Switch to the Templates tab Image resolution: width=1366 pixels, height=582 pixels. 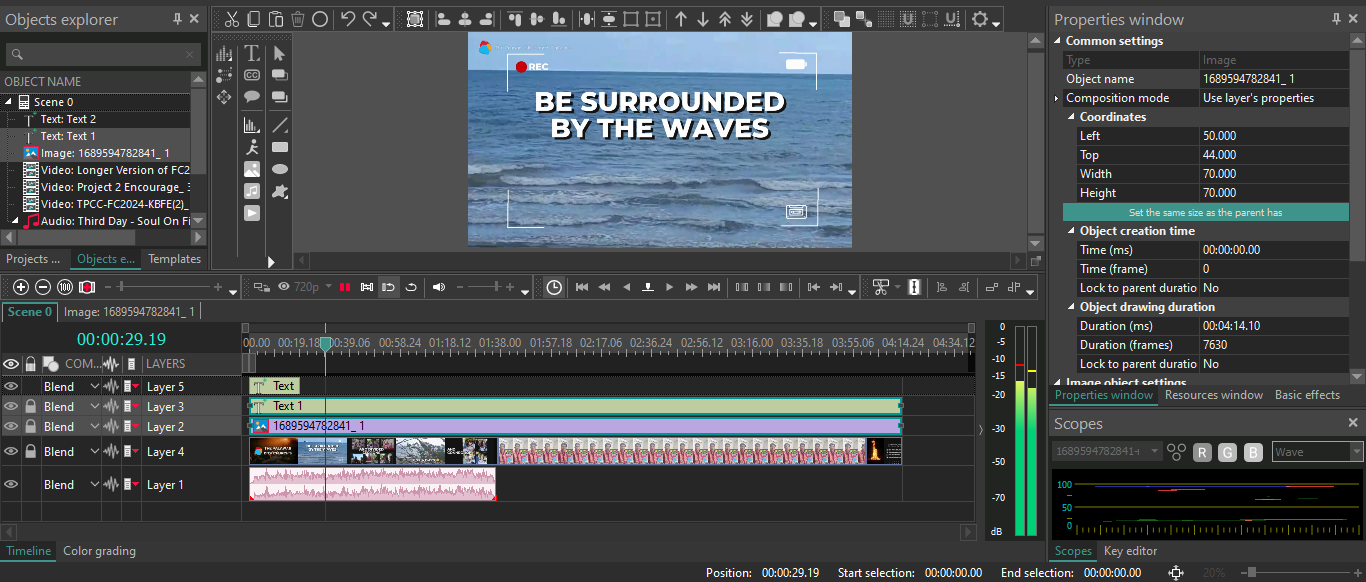(174, 259)
